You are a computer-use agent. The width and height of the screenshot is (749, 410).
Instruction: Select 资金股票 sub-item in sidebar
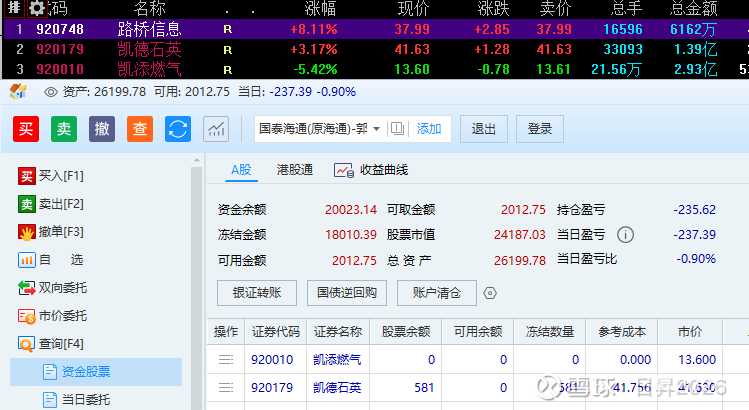point(96,372)
